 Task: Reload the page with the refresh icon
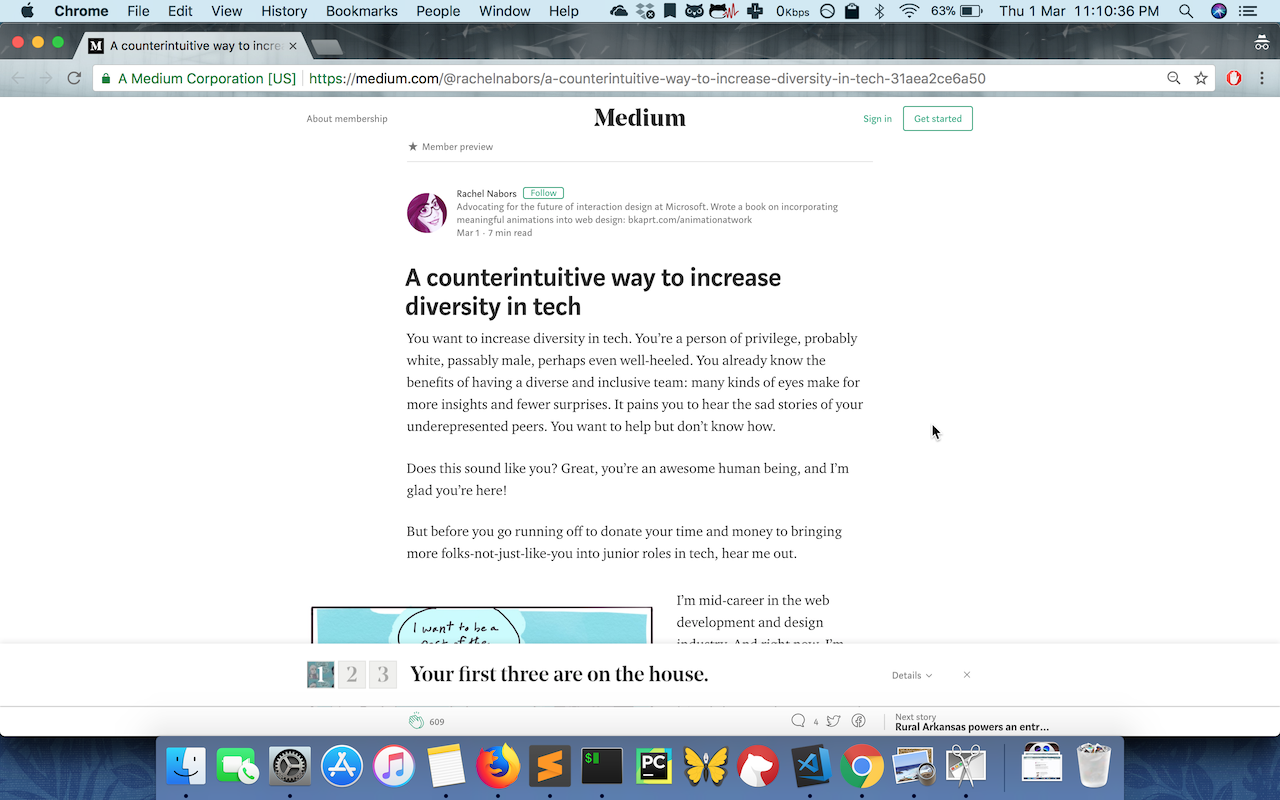pos(74,78)
